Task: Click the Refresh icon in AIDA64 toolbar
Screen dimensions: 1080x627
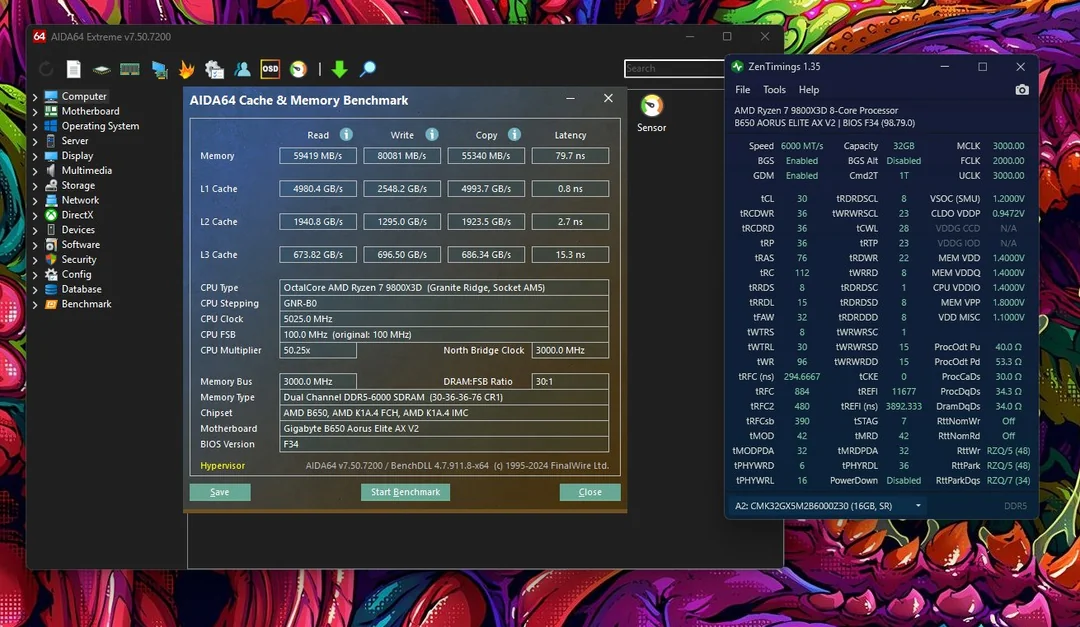Action: tap(46, 69)
